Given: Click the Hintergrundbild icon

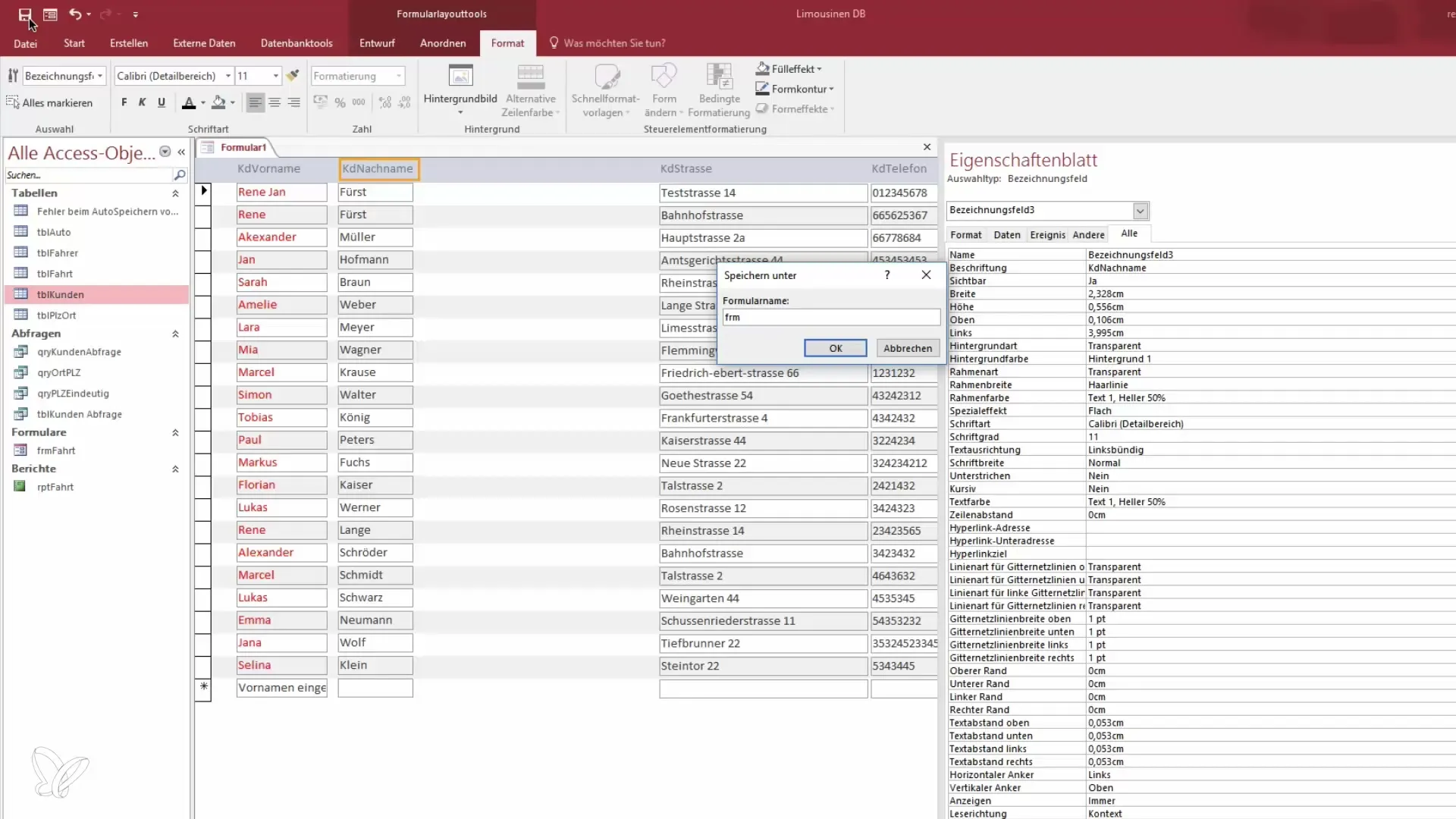Looking at the screenshot, I should [x=460, y=77].
